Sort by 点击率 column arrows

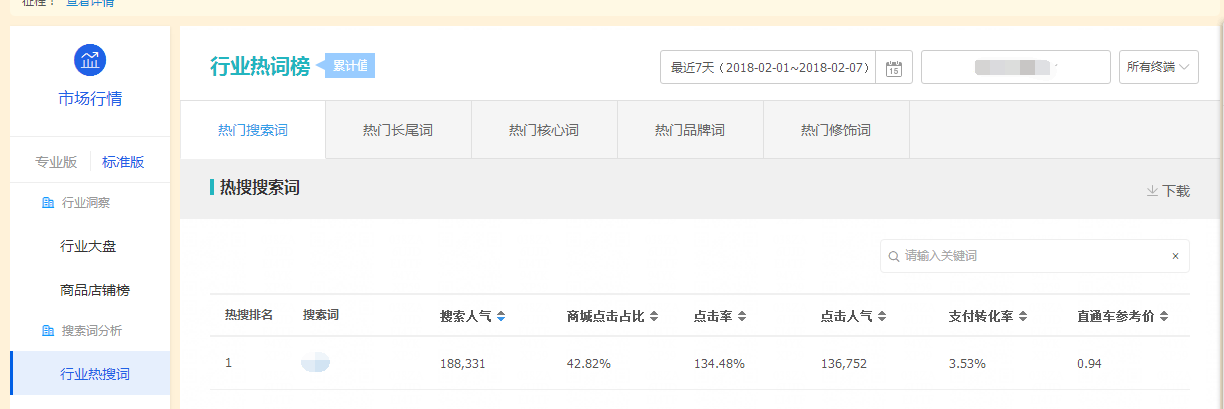743,317
